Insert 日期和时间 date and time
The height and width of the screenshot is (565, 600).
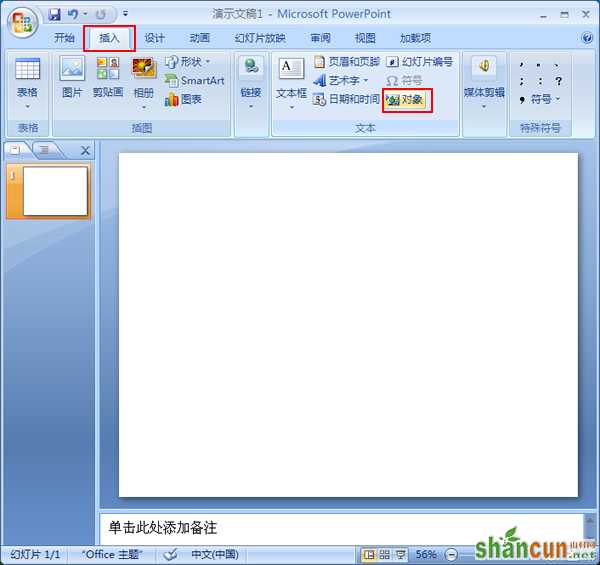(x=346, y=99)
